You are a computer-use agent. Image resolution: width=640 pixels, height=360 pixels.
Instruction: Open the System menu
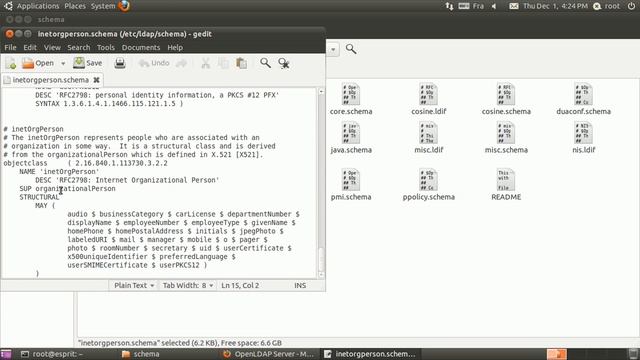(x=103, y=6)
